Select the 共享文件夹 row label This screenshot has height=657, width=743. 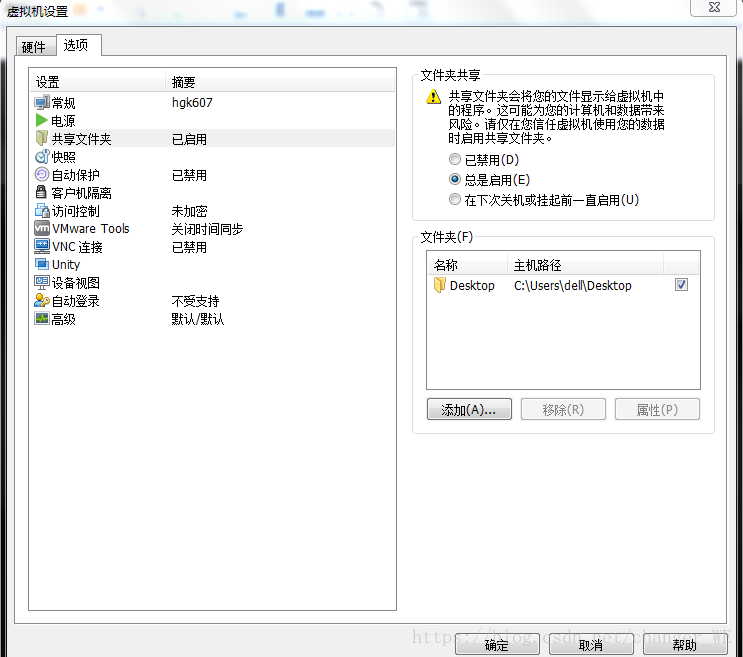(x=82, y=139)
